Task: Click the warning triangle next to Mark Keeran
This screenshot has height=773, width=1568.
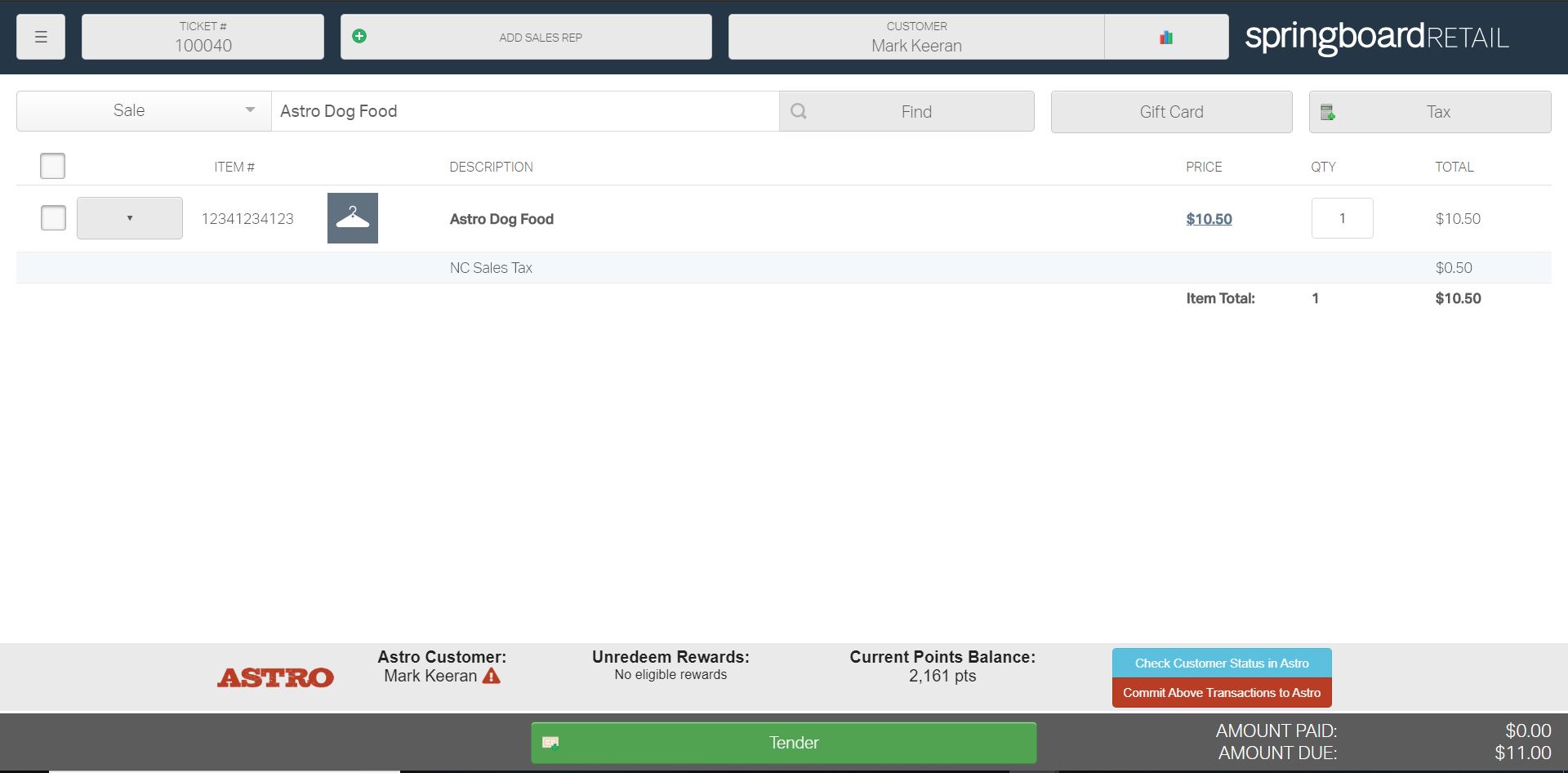Action: [x=492, y=676]
